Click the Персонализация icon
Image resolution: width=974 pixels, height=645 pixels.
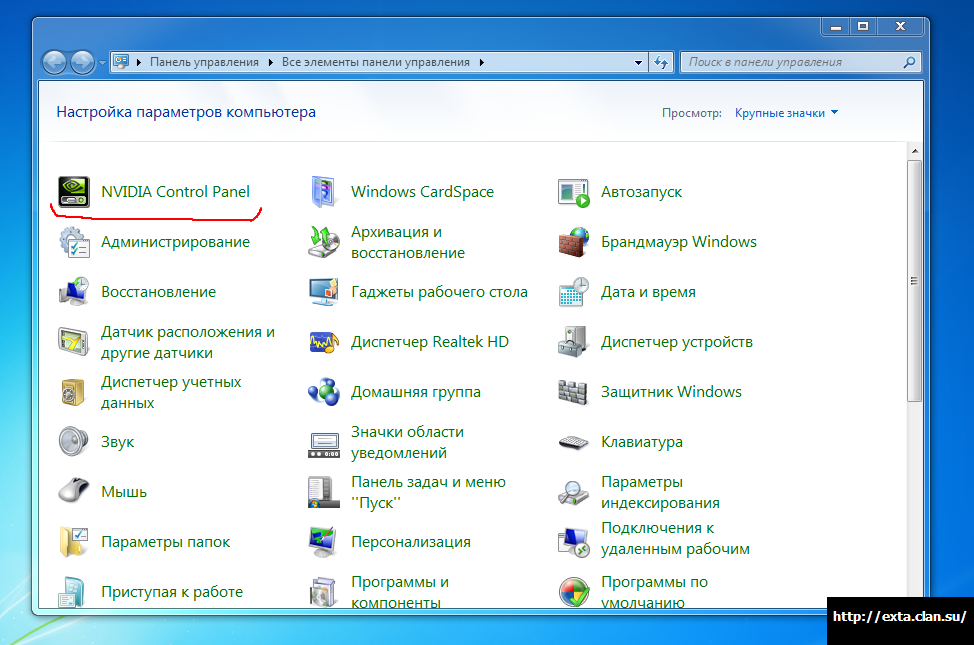coord(324,542)
